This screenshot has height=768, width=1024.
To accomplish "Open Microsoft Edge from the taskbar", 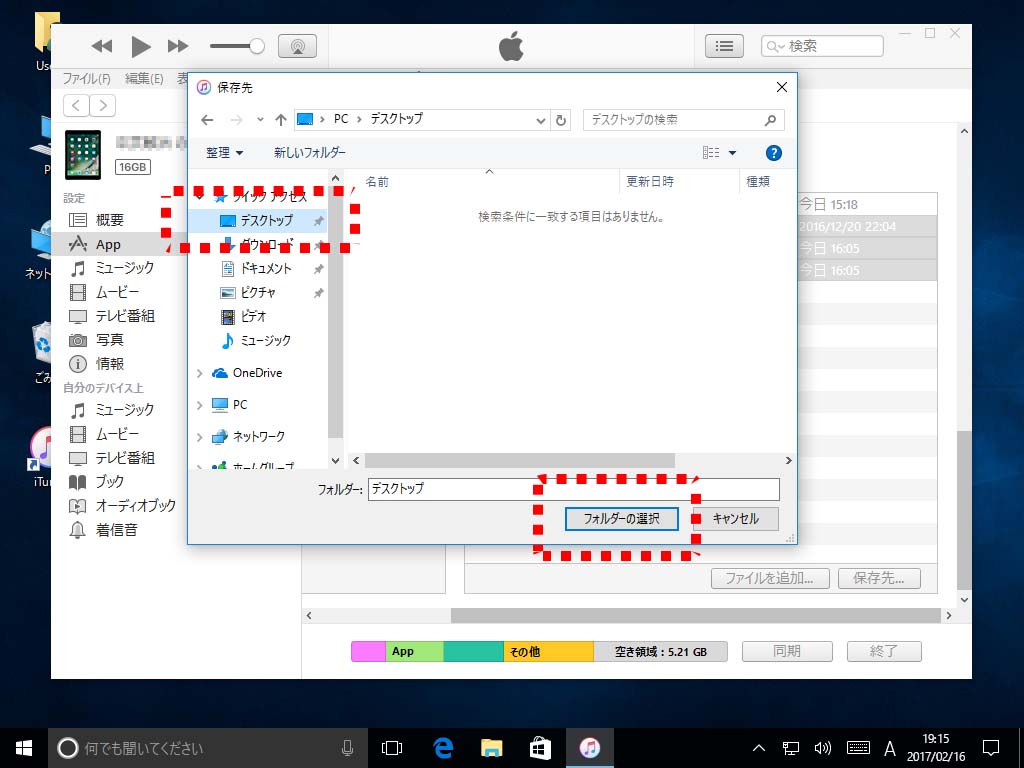I will point(443,747).
